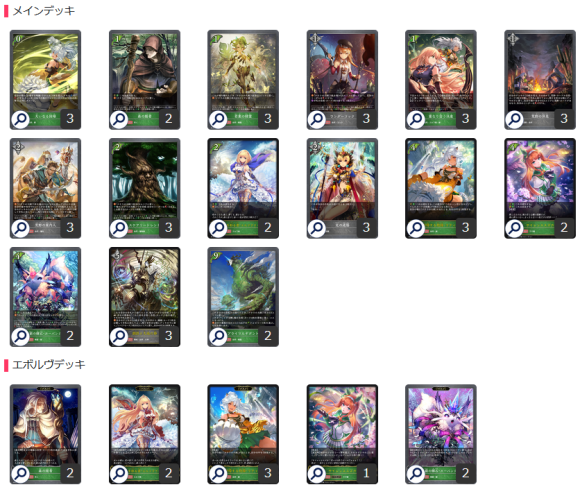
Task: Zoom the old man with lantern evolve card
Action: point(20,474)
